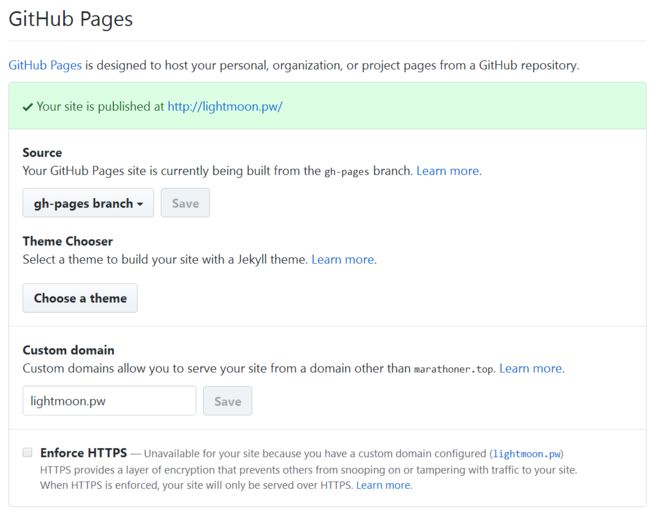Open Learn more link in HTTPS description
The image size is (650, 508).
click(x=384, y=485)
